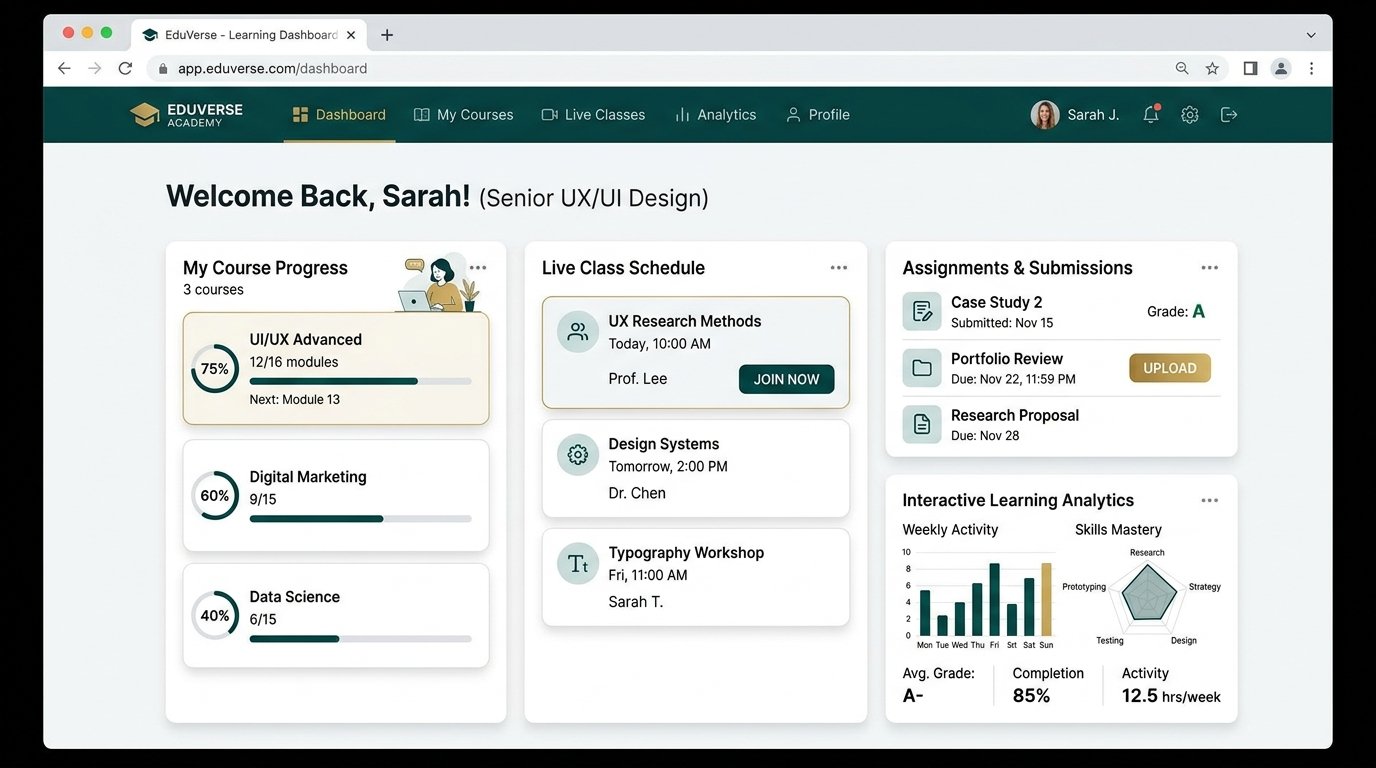The image size is (1376, 768).
Task: Bookmark page with the star icon
Action: point(1212,68)
